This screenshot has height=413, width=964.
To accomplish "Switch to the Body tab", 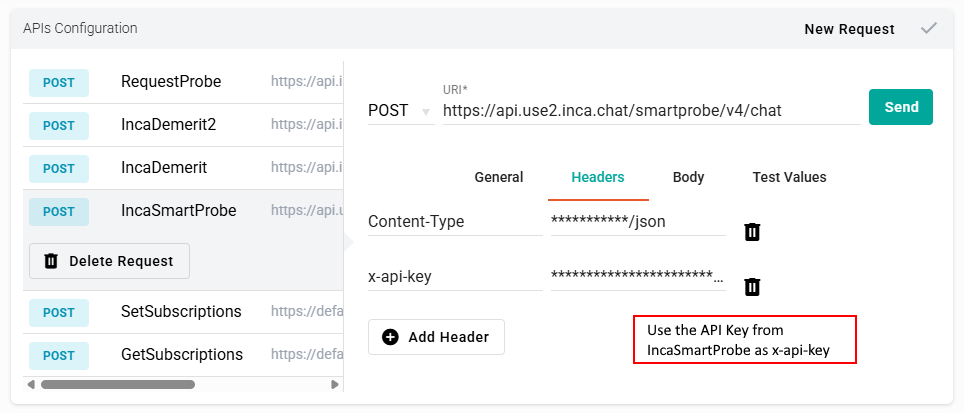I will tap(688, 177).
